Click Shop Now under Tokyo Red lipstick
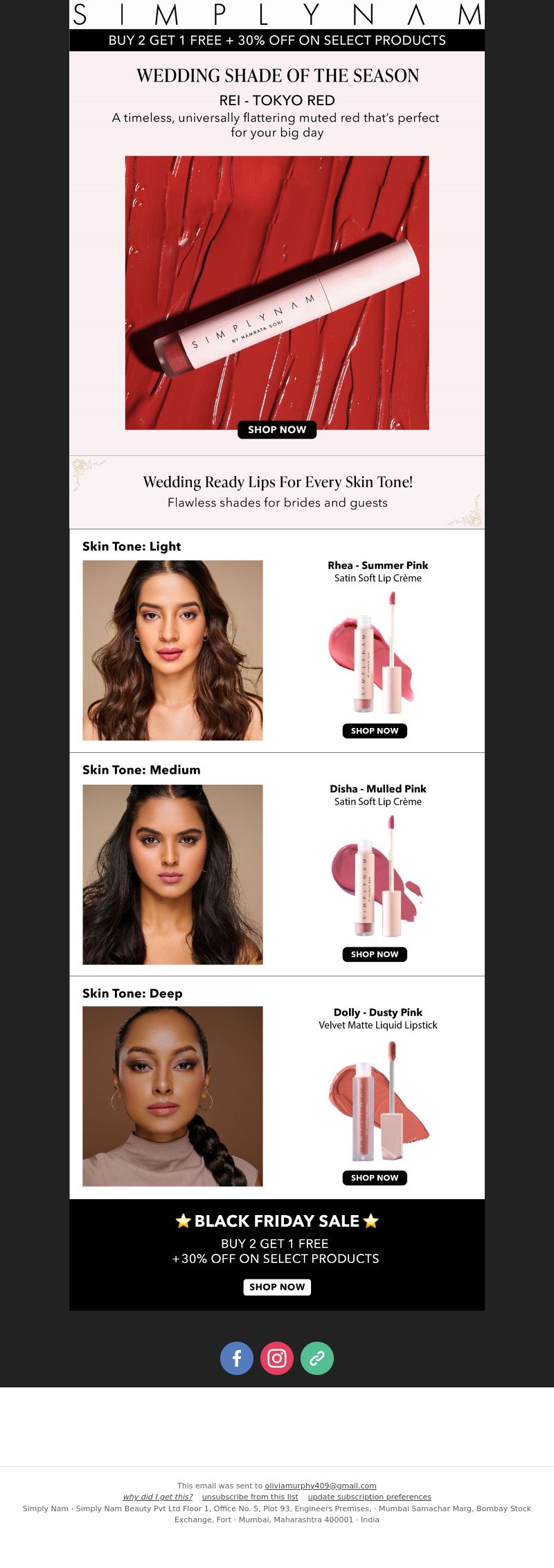The image size is (554, 1568). coord(277,429)
